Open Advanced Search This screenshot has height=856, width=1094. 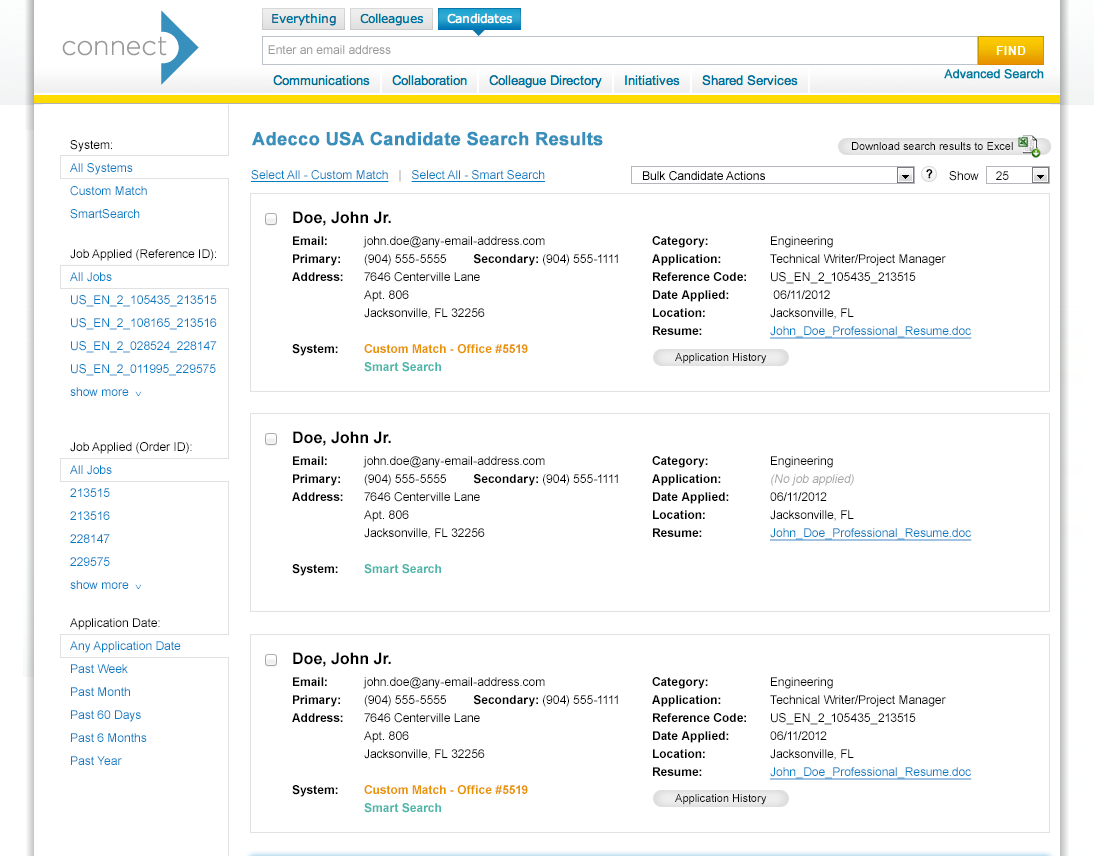tap(994, 74)
